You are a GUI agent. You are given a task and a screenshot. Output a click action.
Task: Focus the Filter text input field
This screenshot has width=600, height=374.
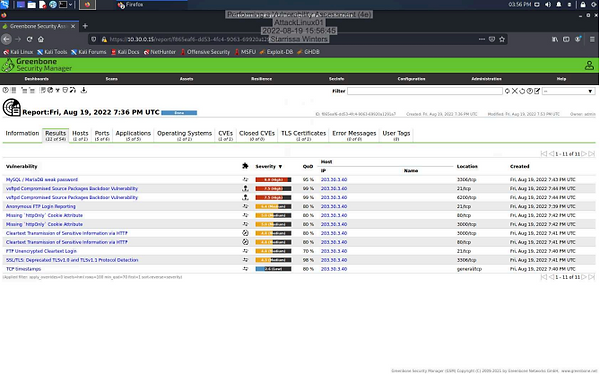pyautogui.click(x=425, y=91)
